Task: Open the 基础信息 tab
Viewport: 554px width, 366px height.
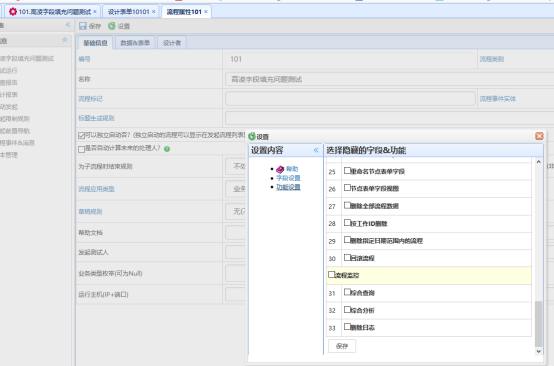Action: click(95, 43)
